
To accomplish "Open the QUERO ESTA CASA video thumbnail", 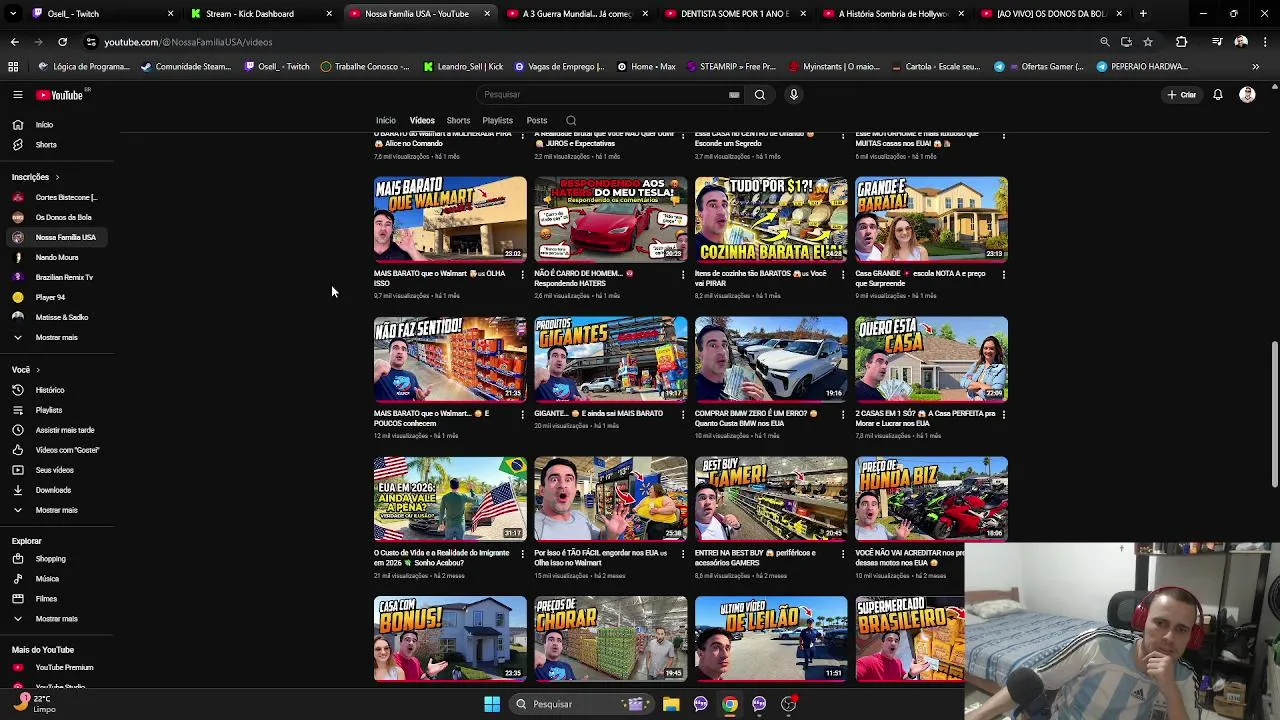I will 931,359.
